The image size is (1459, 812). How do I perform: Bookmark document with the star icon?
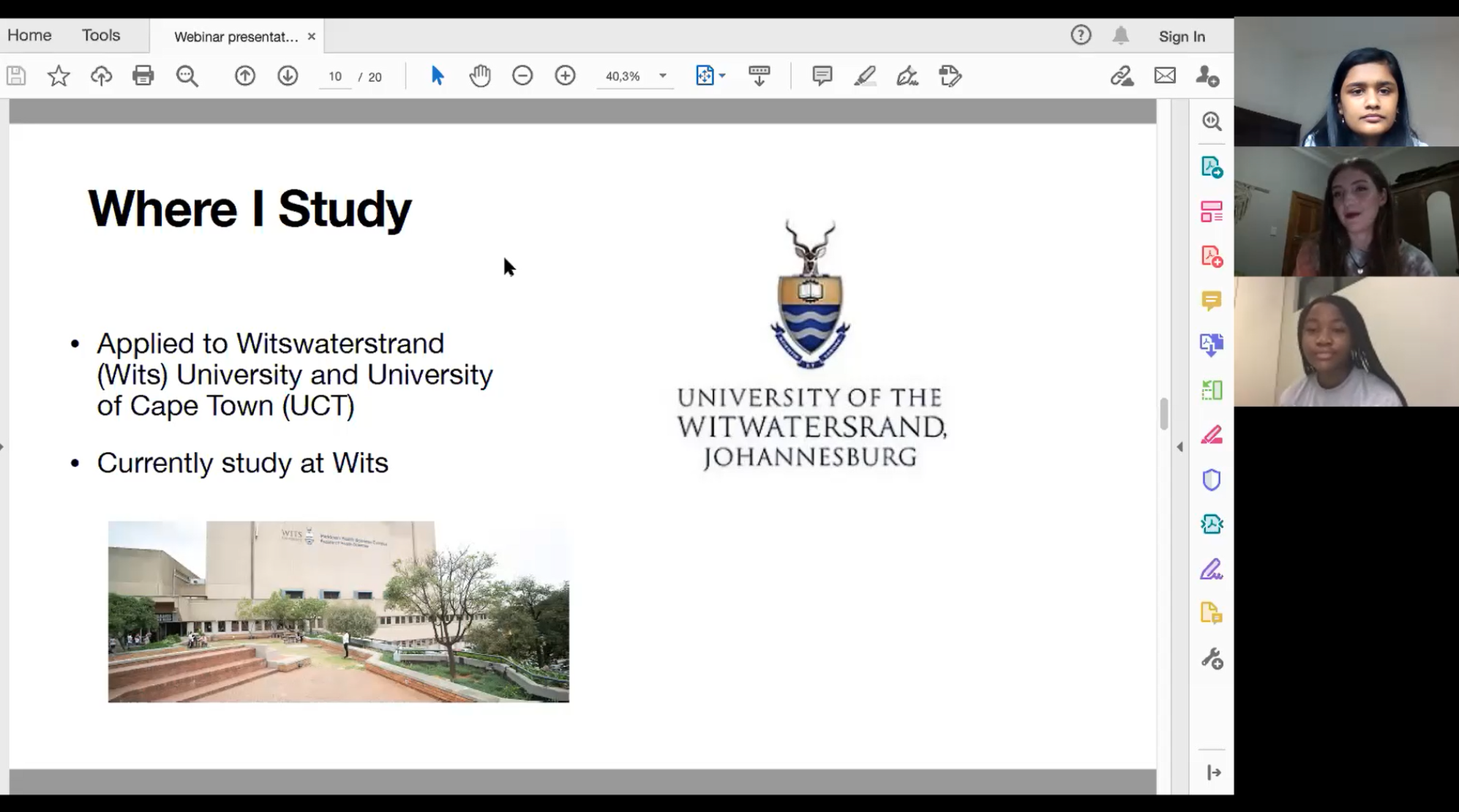coord(59,76)
